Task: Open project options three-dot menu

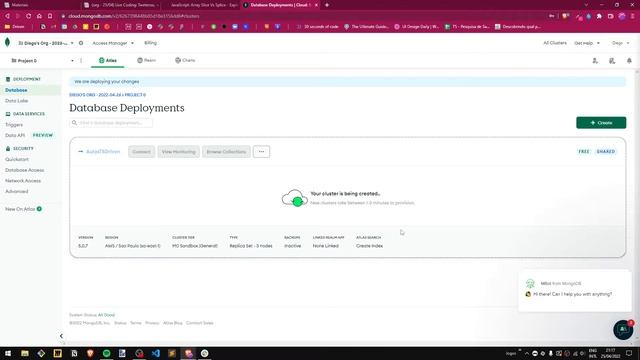Action: pos(81,60)
